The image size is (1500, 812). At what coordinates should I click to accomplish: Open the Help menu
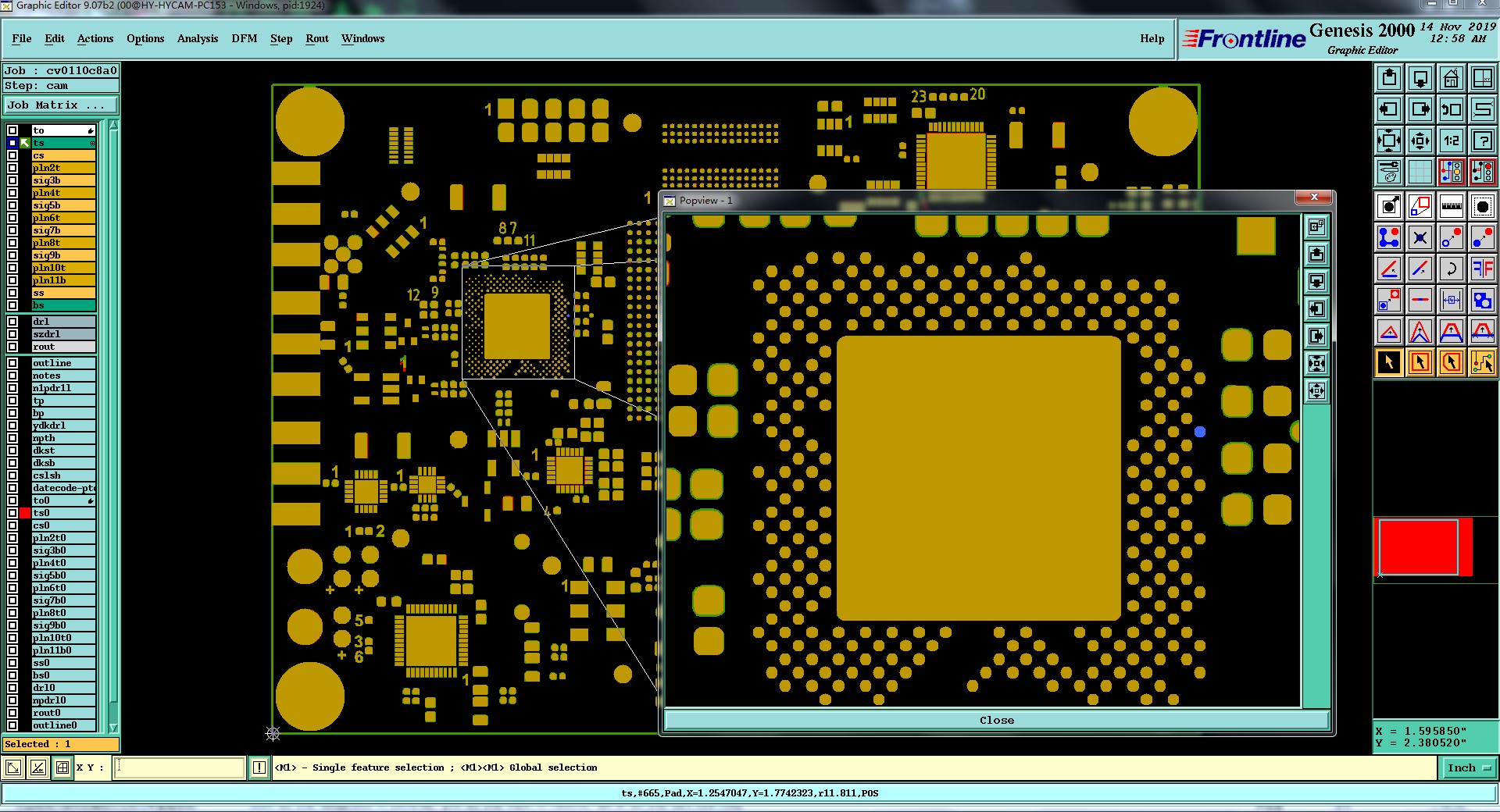pyautogui.click(x=1152, y=38)
